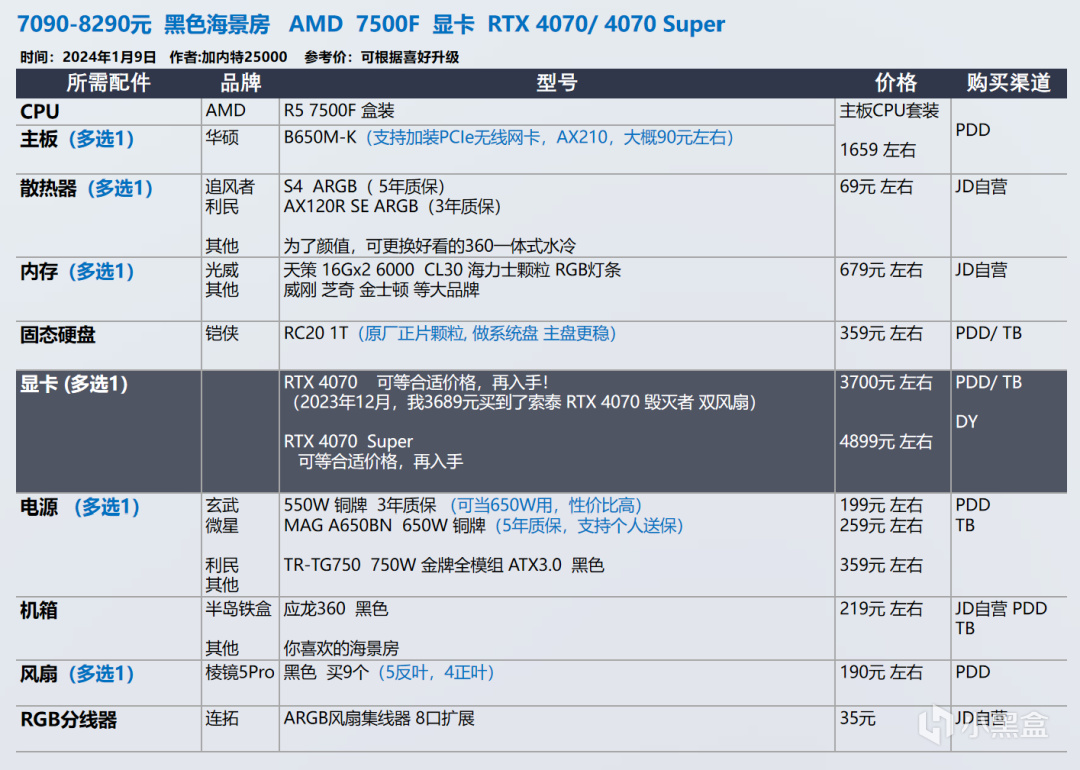Click 'ARGB风扇集线器 8口扩展' model text
This screenshot has width=1080, height=770.
380,718
